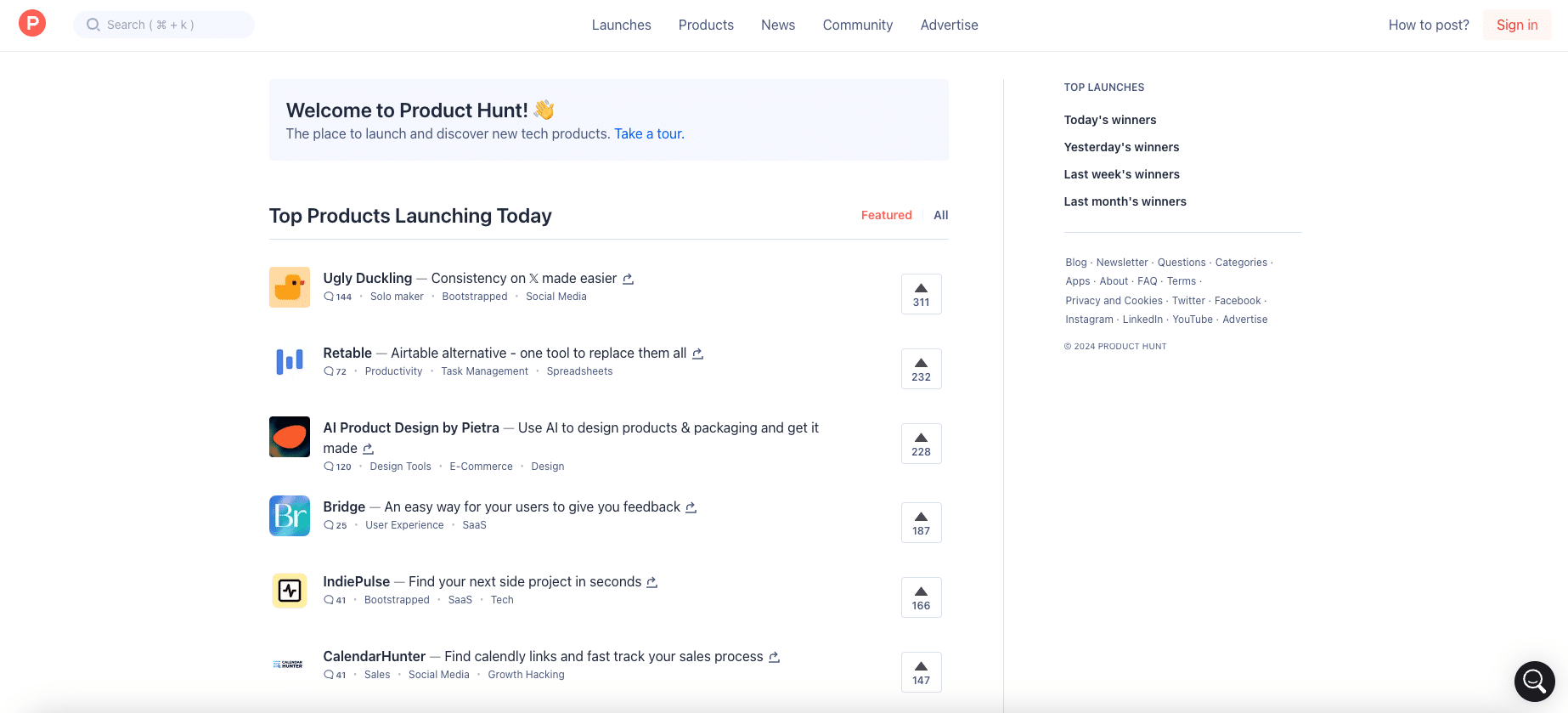Open the Privacy and Cookies link
This screenshot has width=1568, height=713.
1114,301
